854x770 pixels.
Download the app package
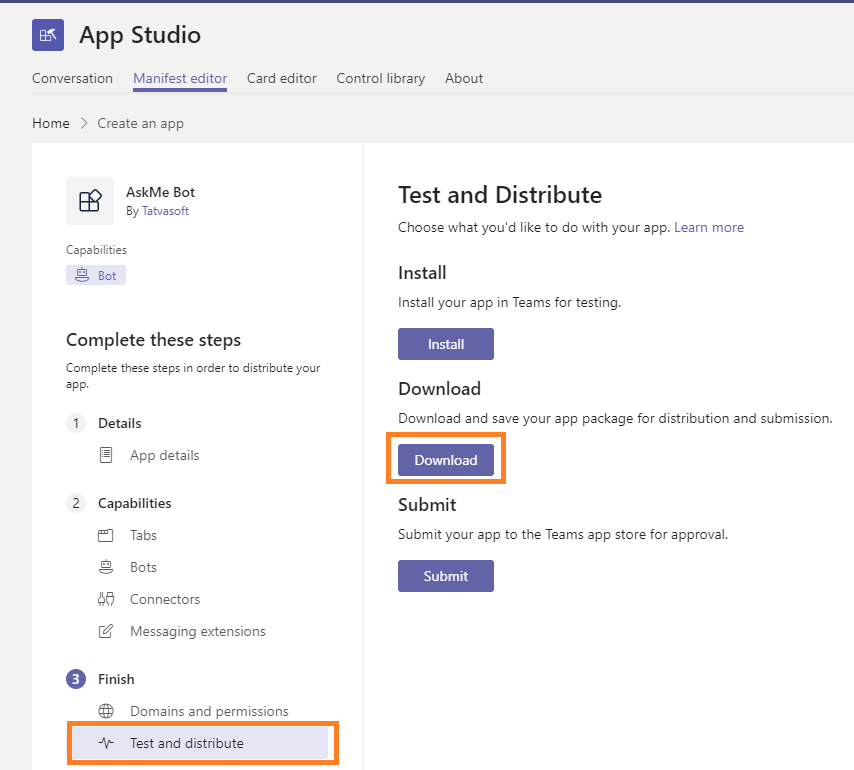point(446,460)
